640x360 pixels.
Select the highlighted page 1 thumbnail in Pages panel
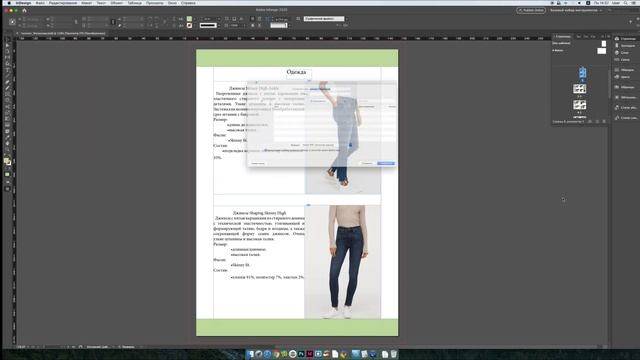tap(582, 73)
